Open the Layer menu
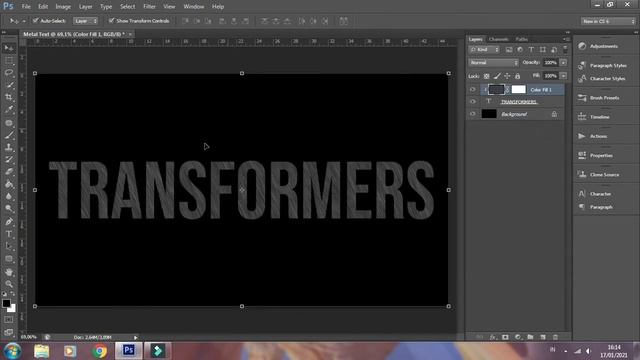The height and width of the screenshot is (360, 640). [85, 7]
